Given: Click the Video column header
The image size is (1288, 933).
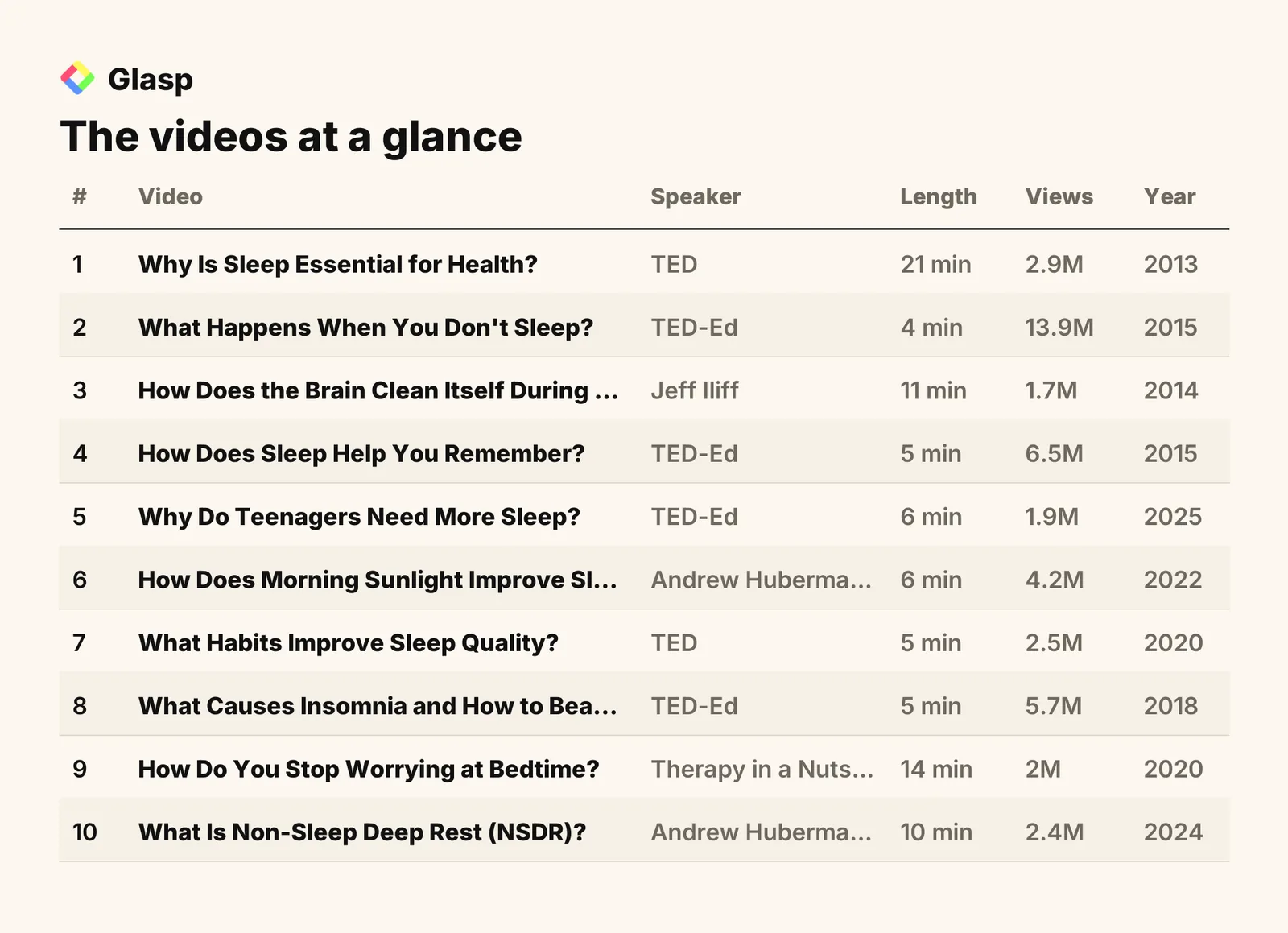Looking at the screenshot, I should 171,196.
